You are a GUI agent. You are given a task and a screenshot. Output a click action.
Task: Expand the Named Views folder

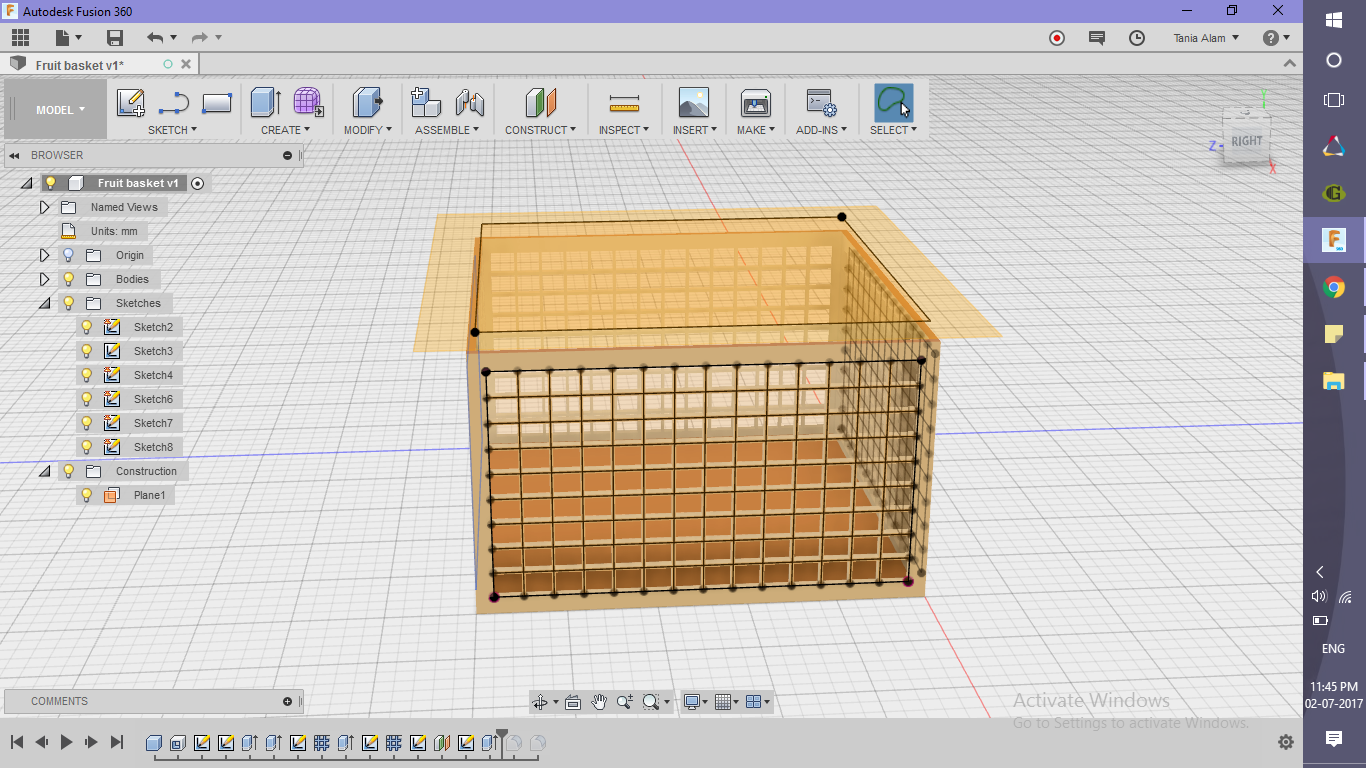tap(44, 207)
